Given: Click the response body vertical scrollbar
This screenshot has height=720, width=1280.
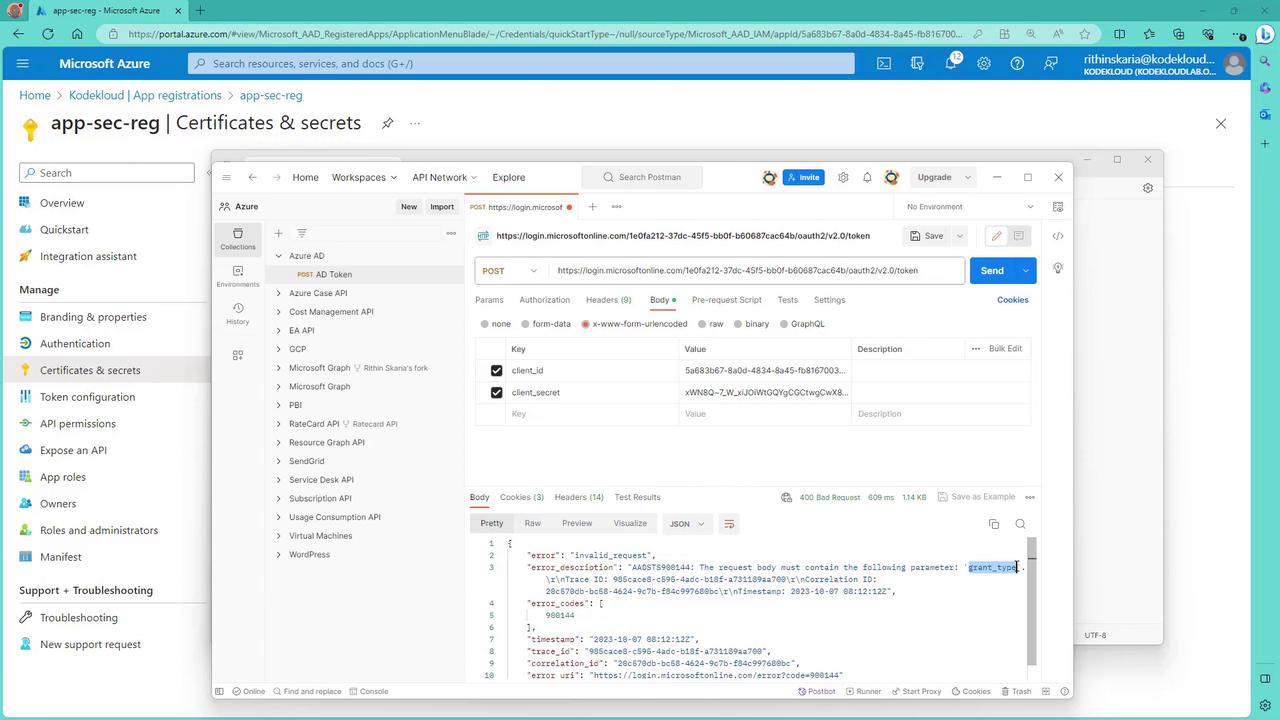Looking at the screenshot, I should [x=1032, y=600].
